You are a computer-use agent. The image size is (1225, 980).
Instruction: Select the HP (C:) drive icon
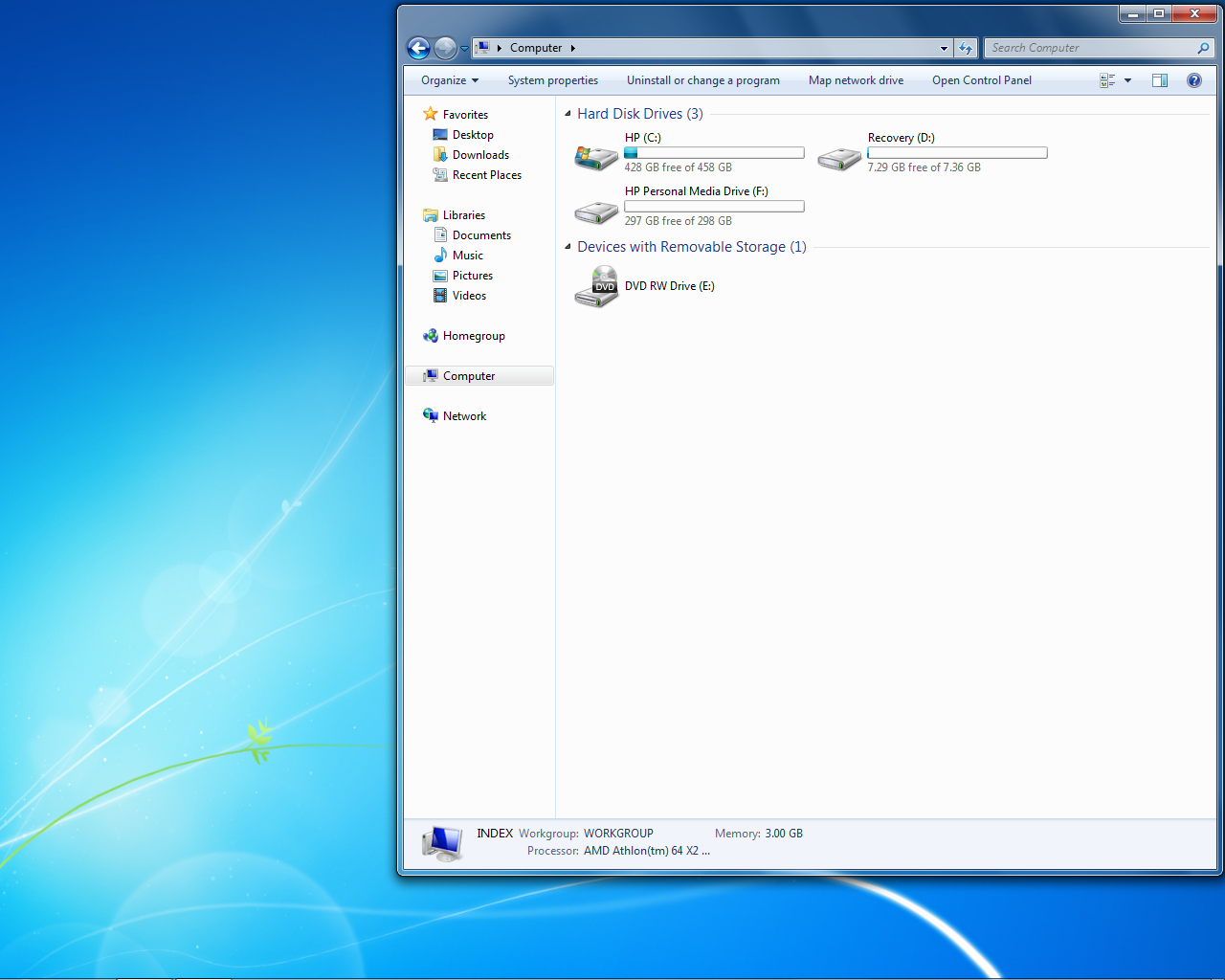(x=595, y=156)
